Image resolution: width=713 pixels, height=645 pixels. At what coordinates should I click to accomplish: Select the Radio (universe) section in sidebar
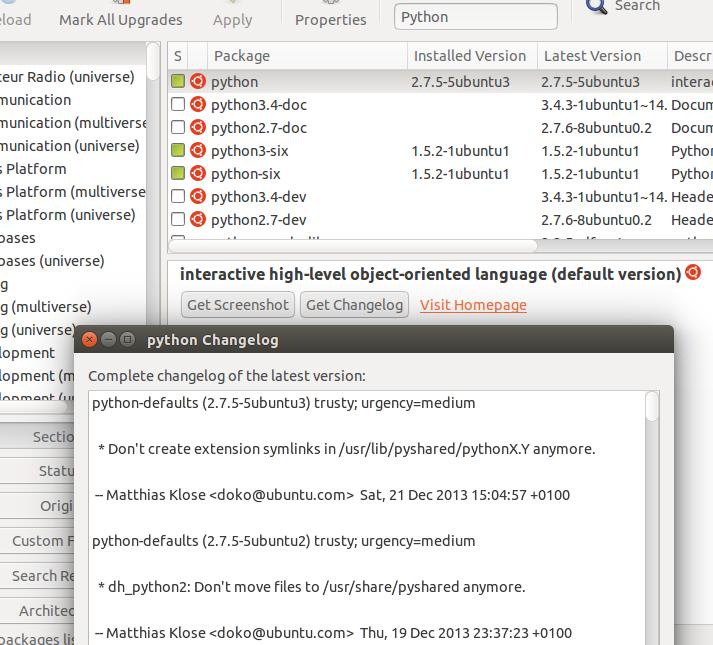pyautogui.click(x=67, y=77)
